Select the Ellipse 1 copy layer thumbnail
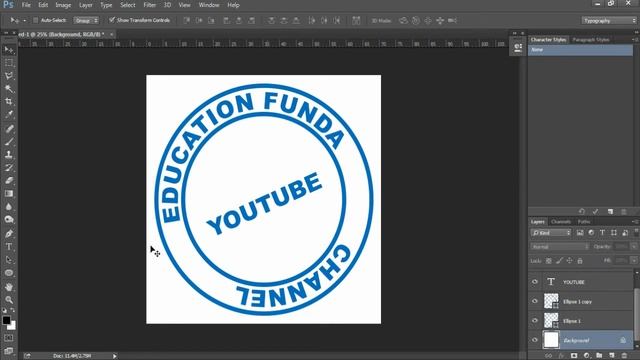 click(x=551, y=301)
